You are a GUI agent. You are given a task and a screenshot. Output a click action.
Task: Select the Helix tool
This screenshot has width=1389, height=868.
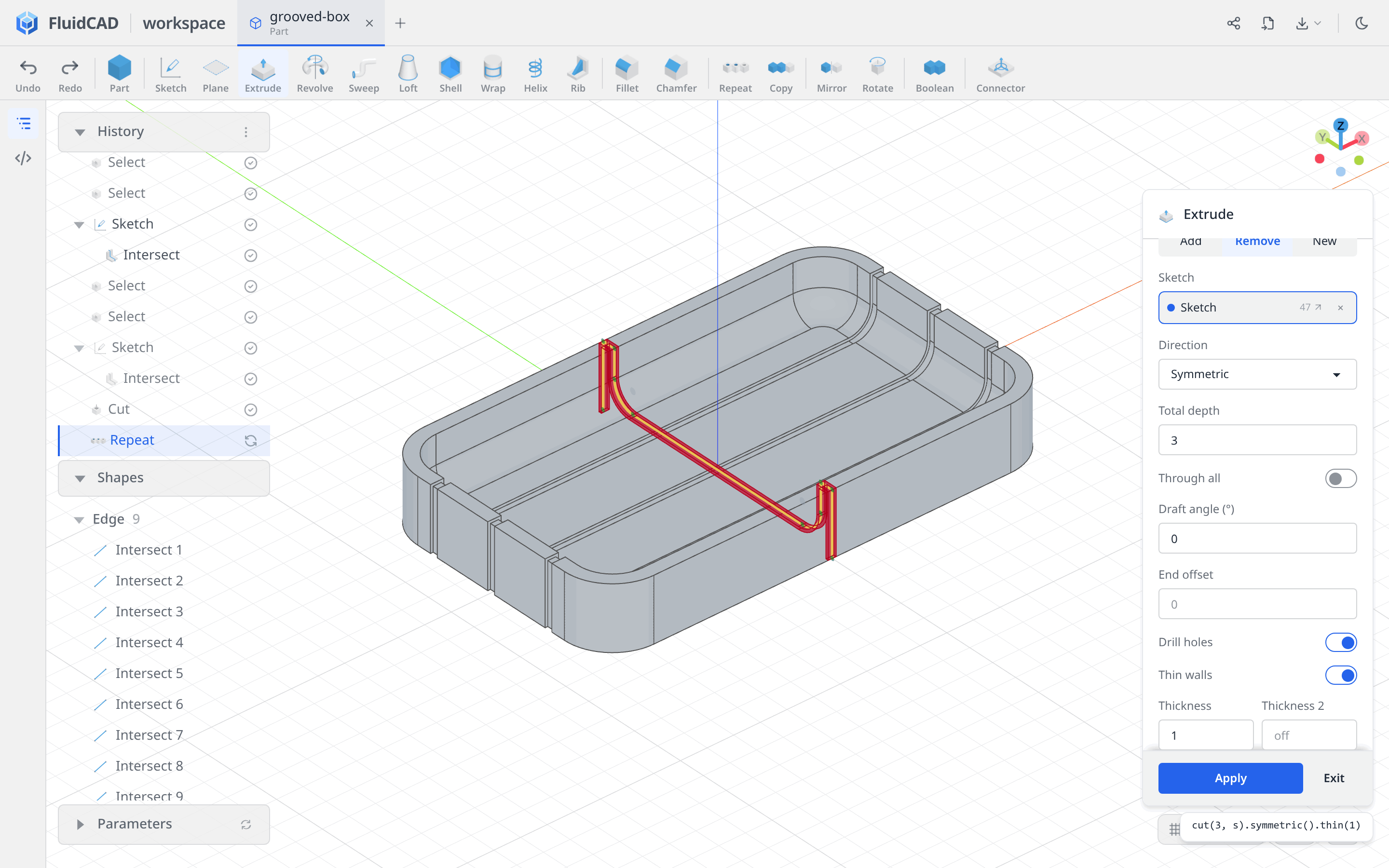[x=535, y=74]
